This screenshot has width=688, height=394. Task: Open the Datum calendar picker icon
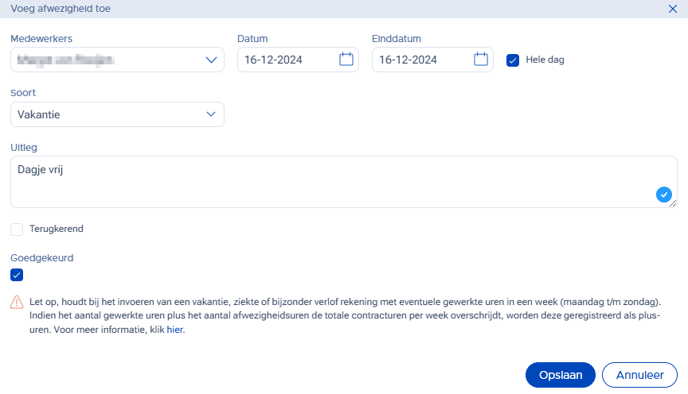(346, 59)
